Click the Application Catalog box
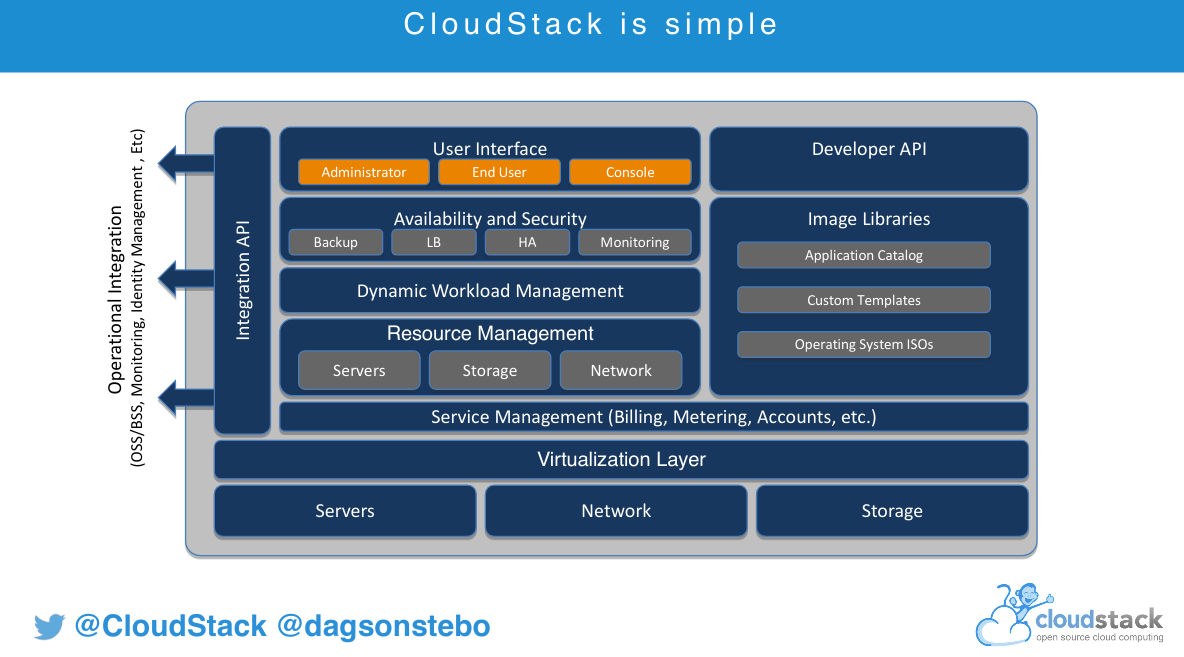The width and height of the screenshot is (1184, 657). (864, 255)
